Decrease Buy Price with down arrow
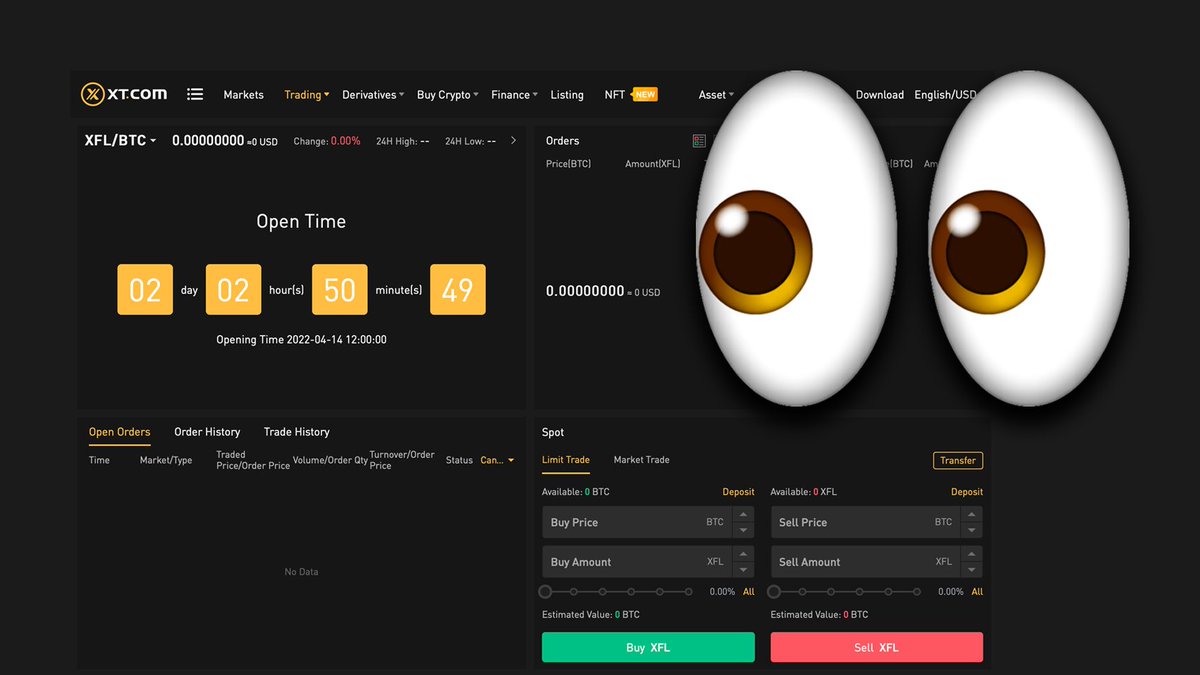Image resolution: width=1200 pixels, height=675 pixels. (743, 530)
